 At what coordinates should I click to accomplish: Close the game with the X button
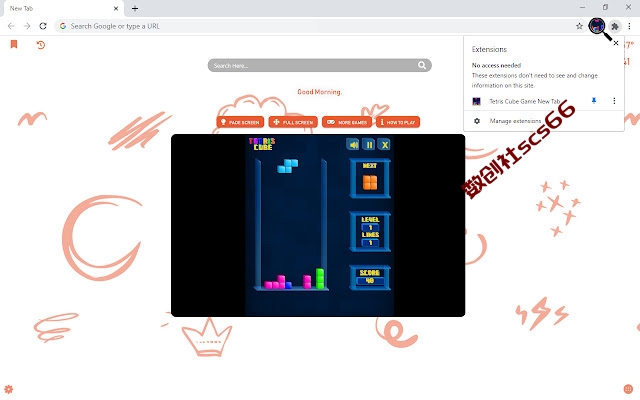point(384,144)
